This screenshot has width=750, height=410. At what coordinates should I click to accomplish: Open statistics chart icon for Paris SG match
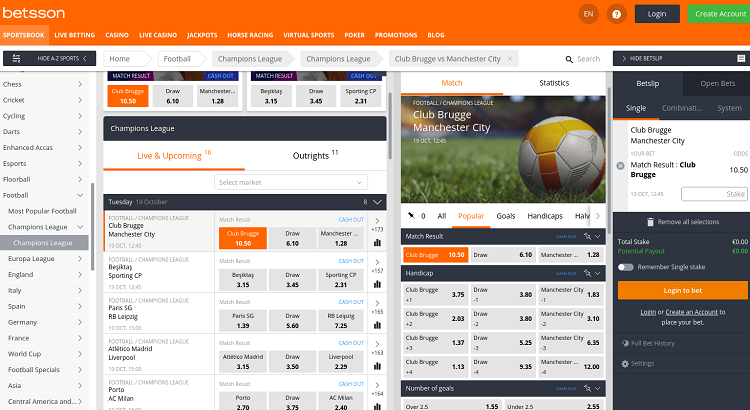[x=377, y=325]
